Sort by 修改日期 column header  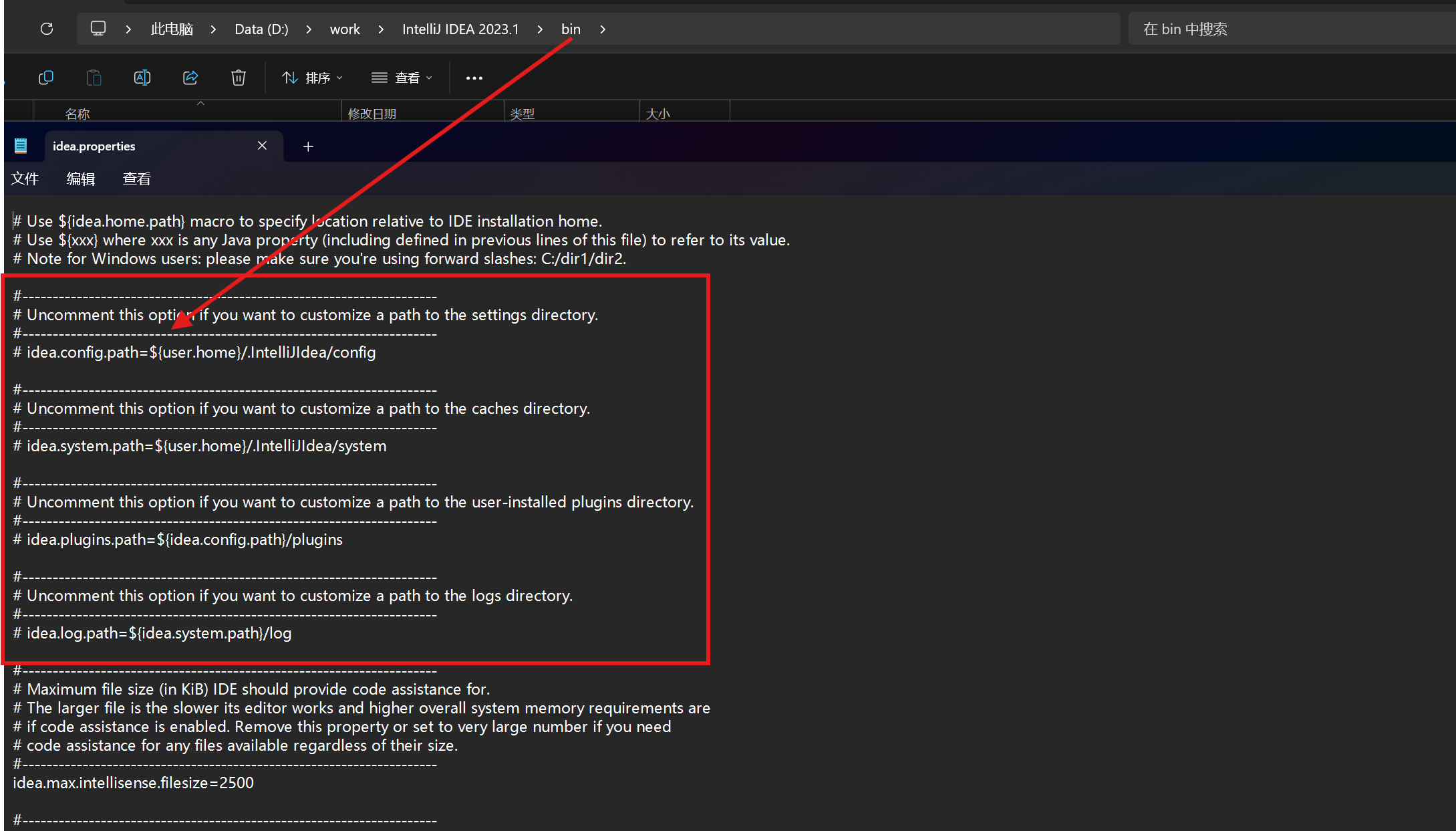[423, 114]
